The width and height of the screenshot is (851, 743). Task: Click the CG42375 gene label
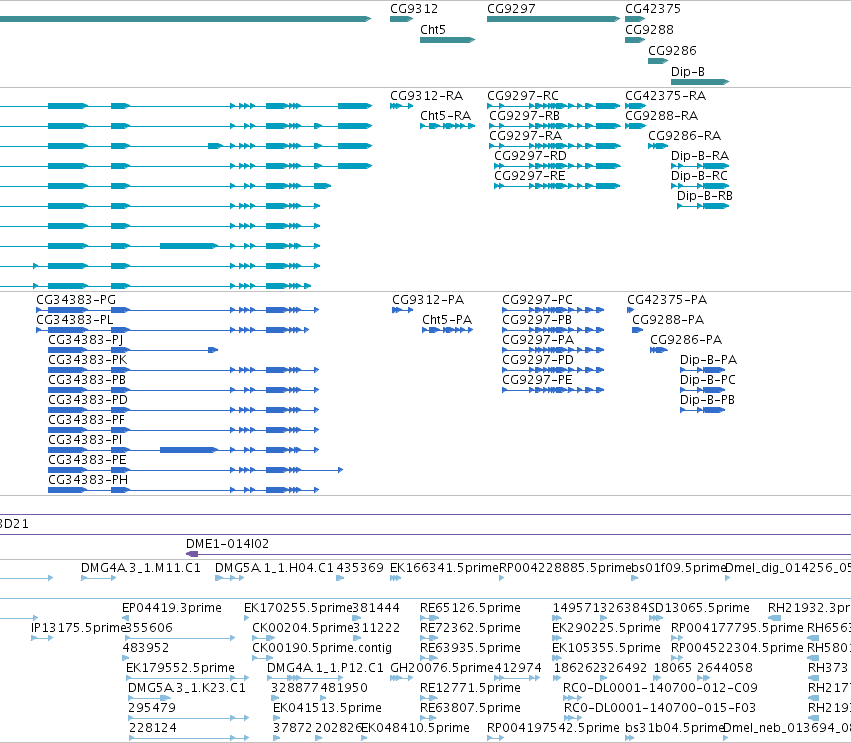coord(652,9)
